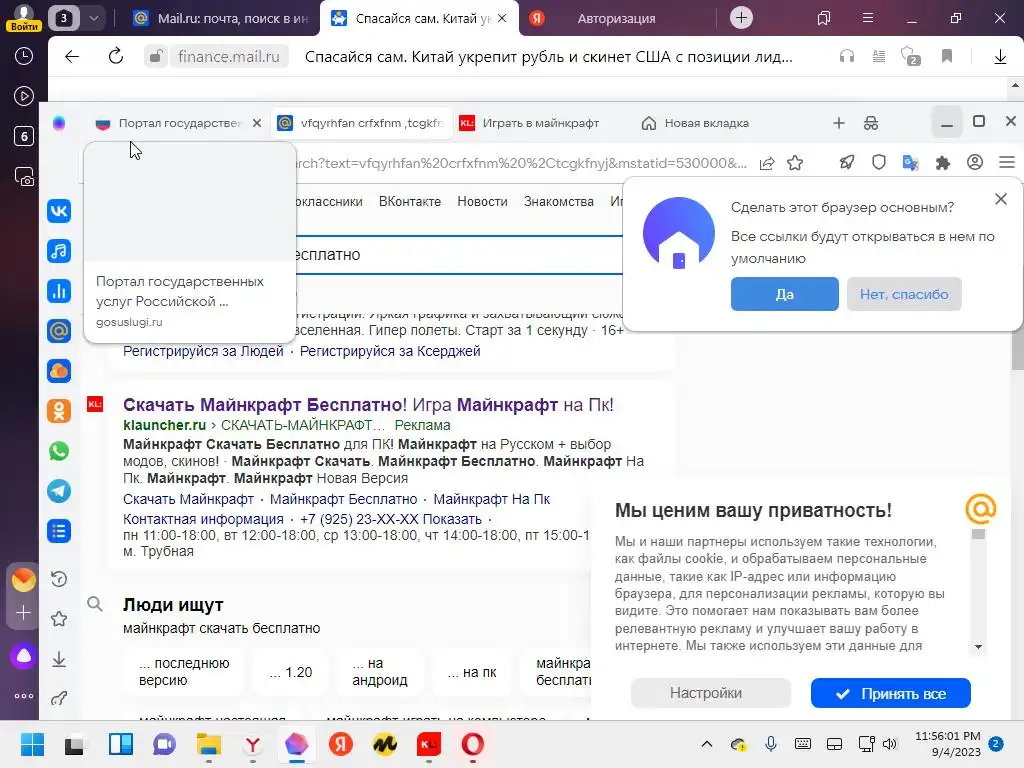Open ВКонтакте nav link
The image size is (1024, 768).
point(409,202)
